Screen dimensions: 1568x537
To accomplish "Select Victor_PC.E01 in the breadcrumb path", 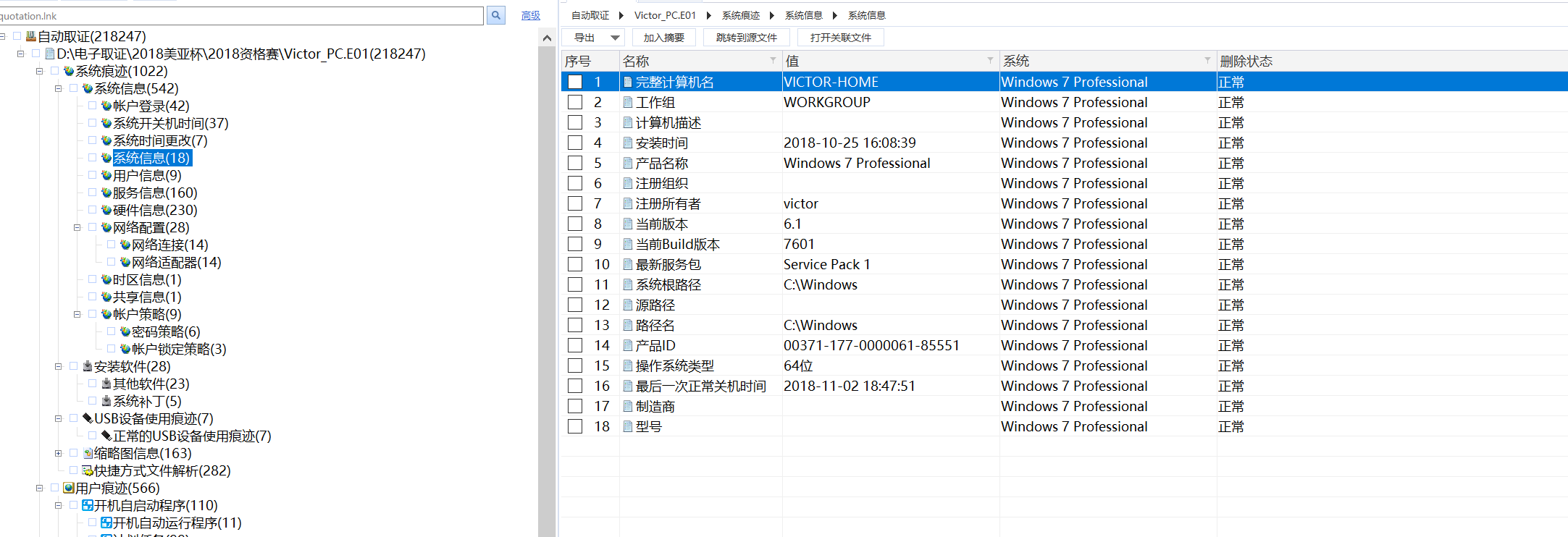I will 664,15.
